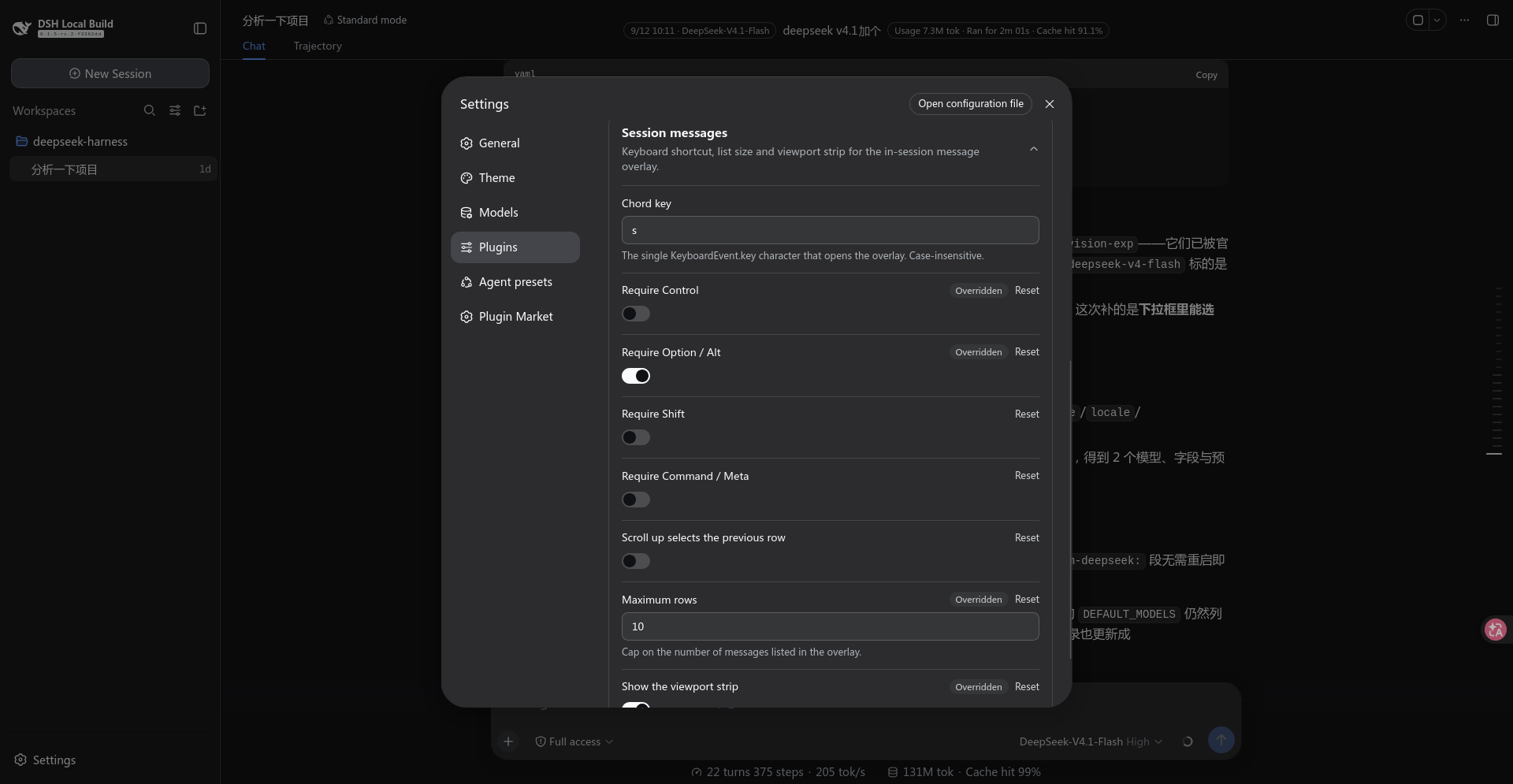The width and height of the screenshot is (1513, 784).
Task: Click the DSH Local Build logo
Action: (x=22, y=28)
